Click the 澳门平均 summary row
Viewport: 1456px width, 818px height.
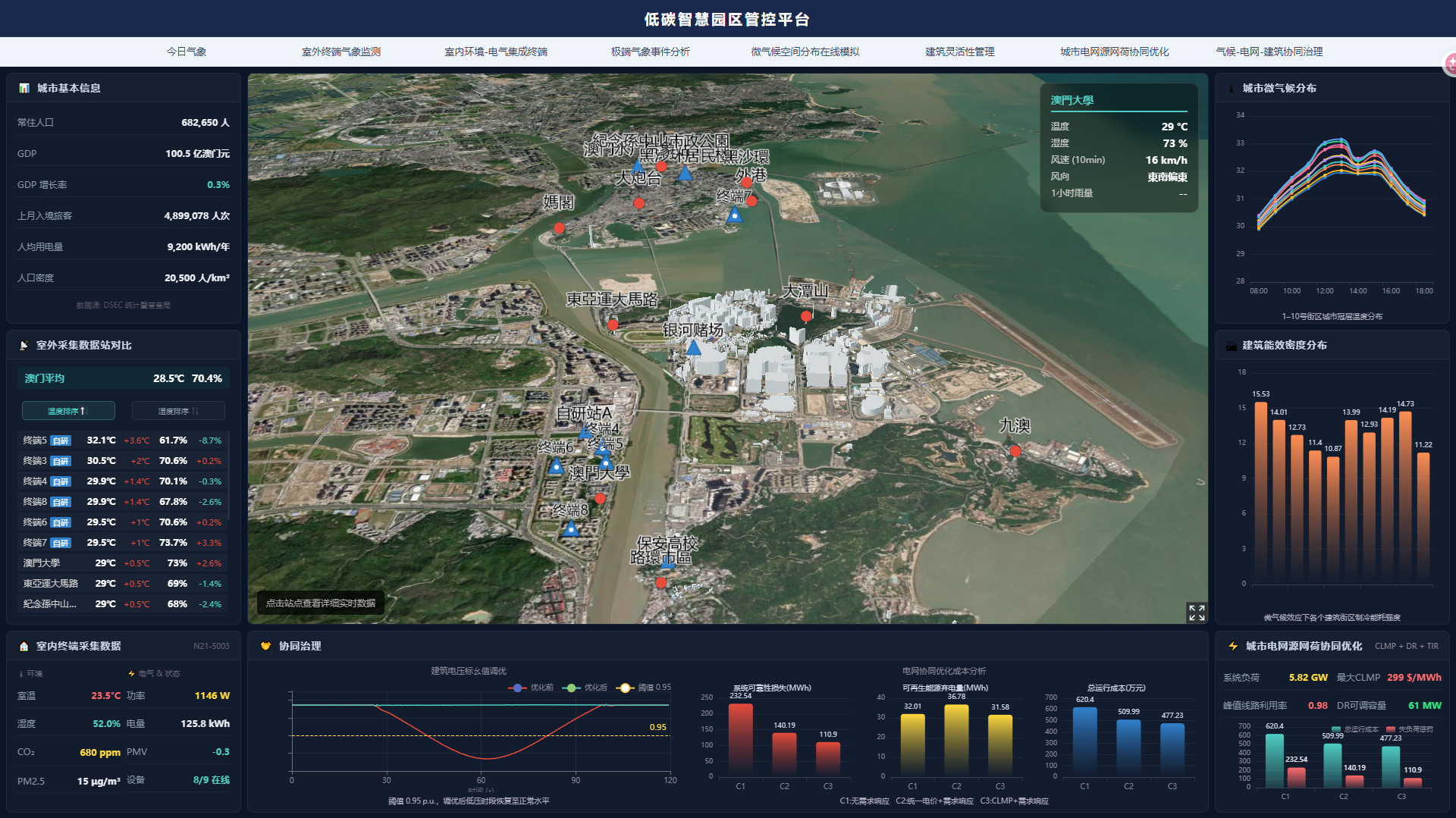123,378
